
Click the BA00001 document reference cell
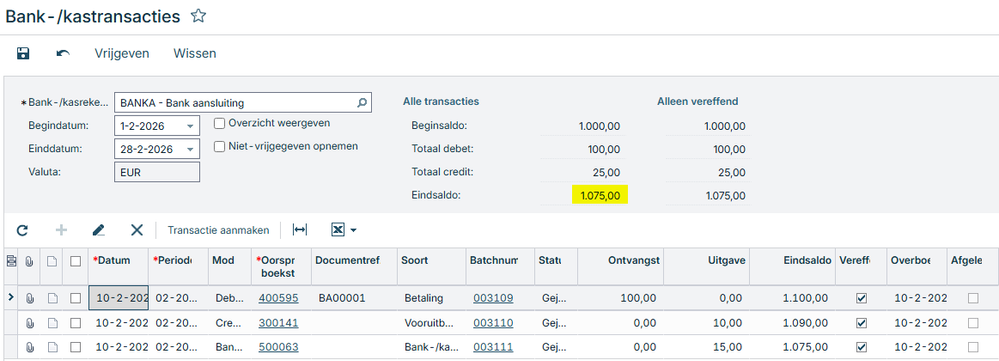(354, 298)
